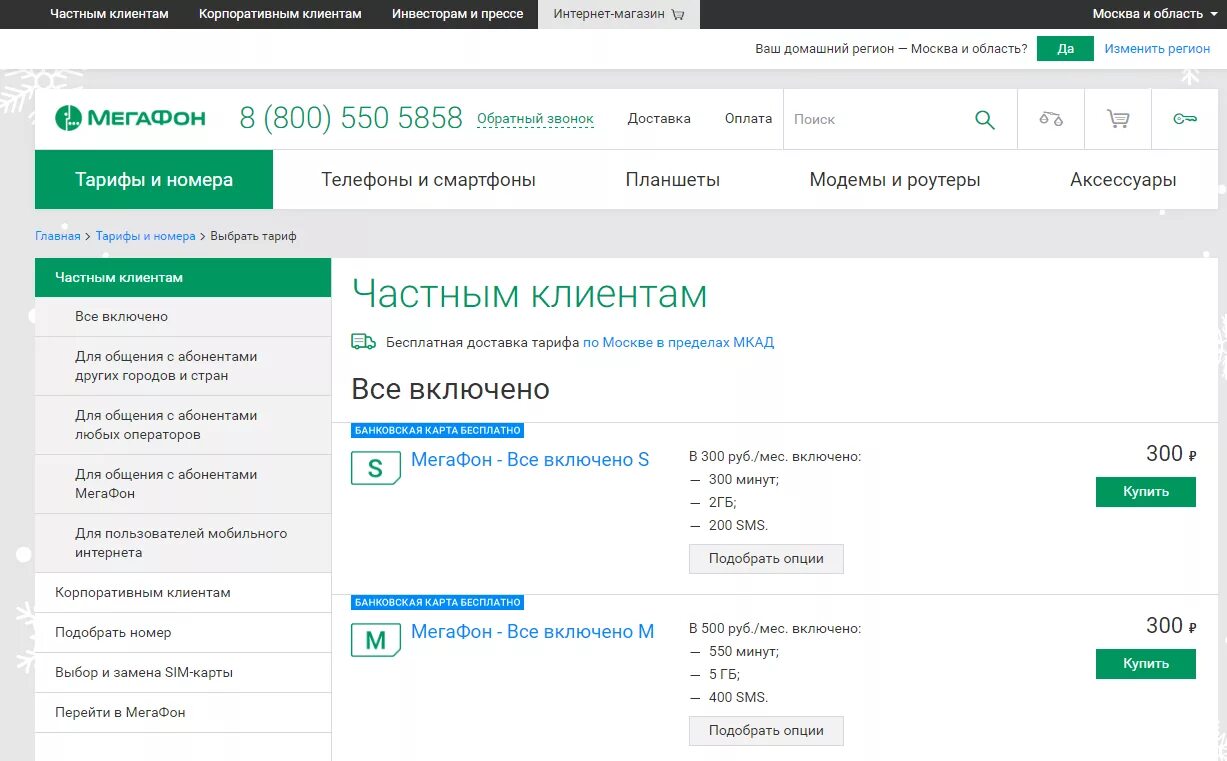
Task: Select the Интернет-магазин tab
Action: coord(619,14)
